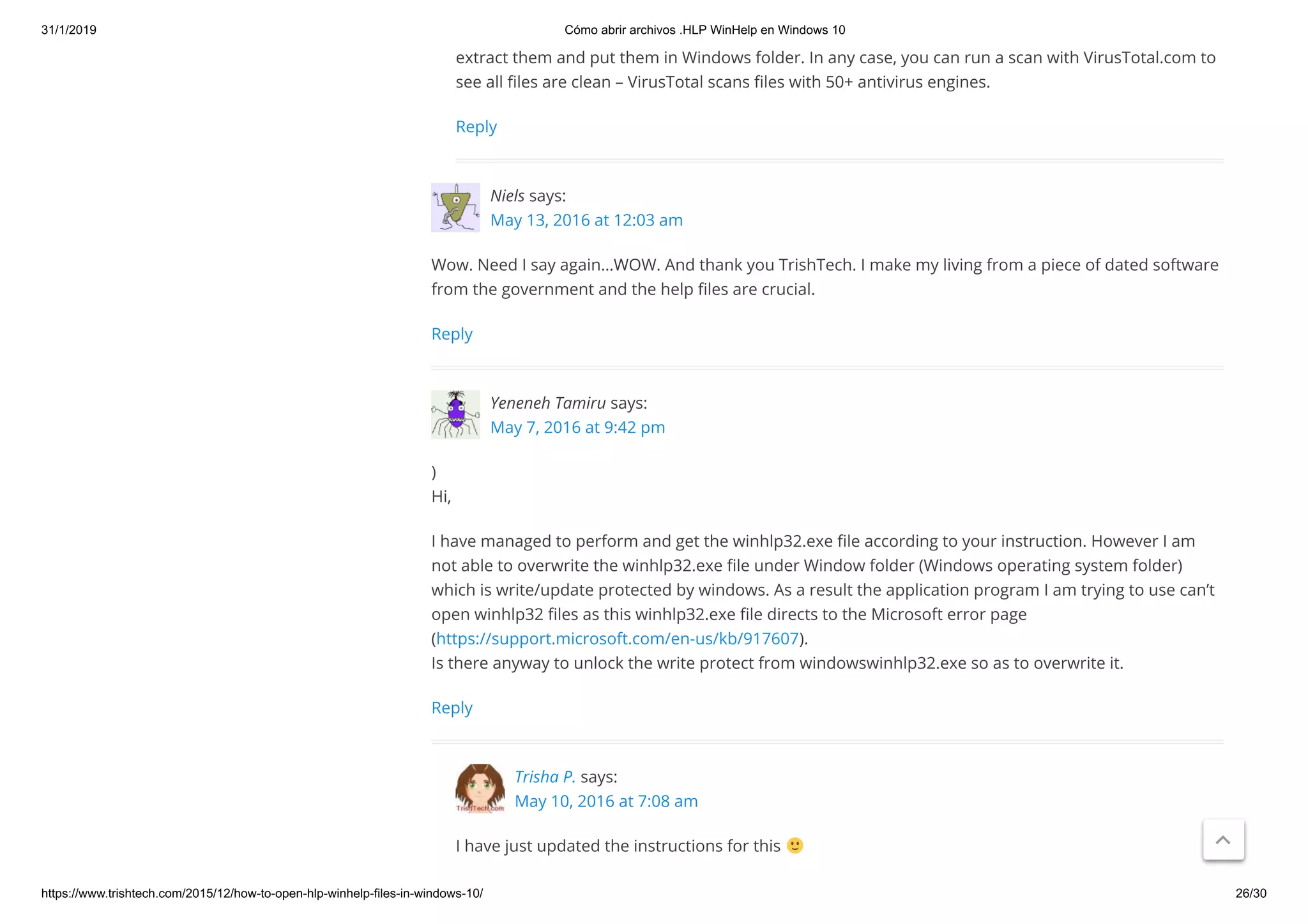Screen dimensions: 1308x924
Task: Click Reply under Yeneneh Tamiru's comment
Action: pyautogui.click(x=452, y=708)
